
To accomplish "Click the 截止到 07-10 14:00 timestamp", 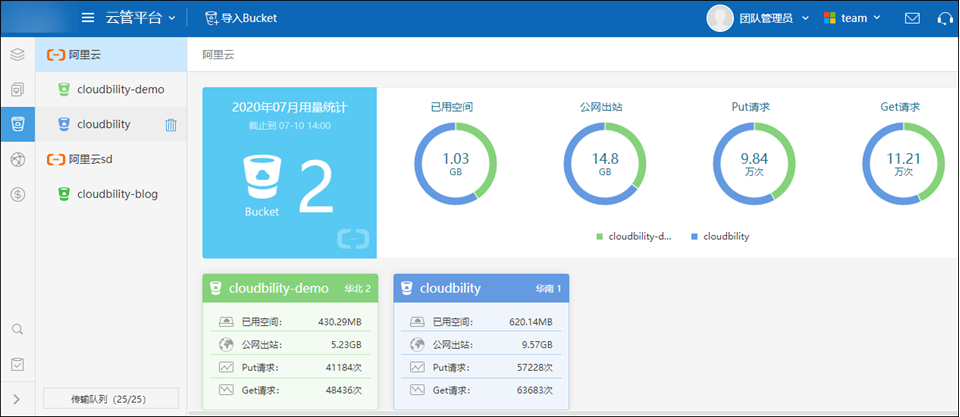I will click(290, 126).
